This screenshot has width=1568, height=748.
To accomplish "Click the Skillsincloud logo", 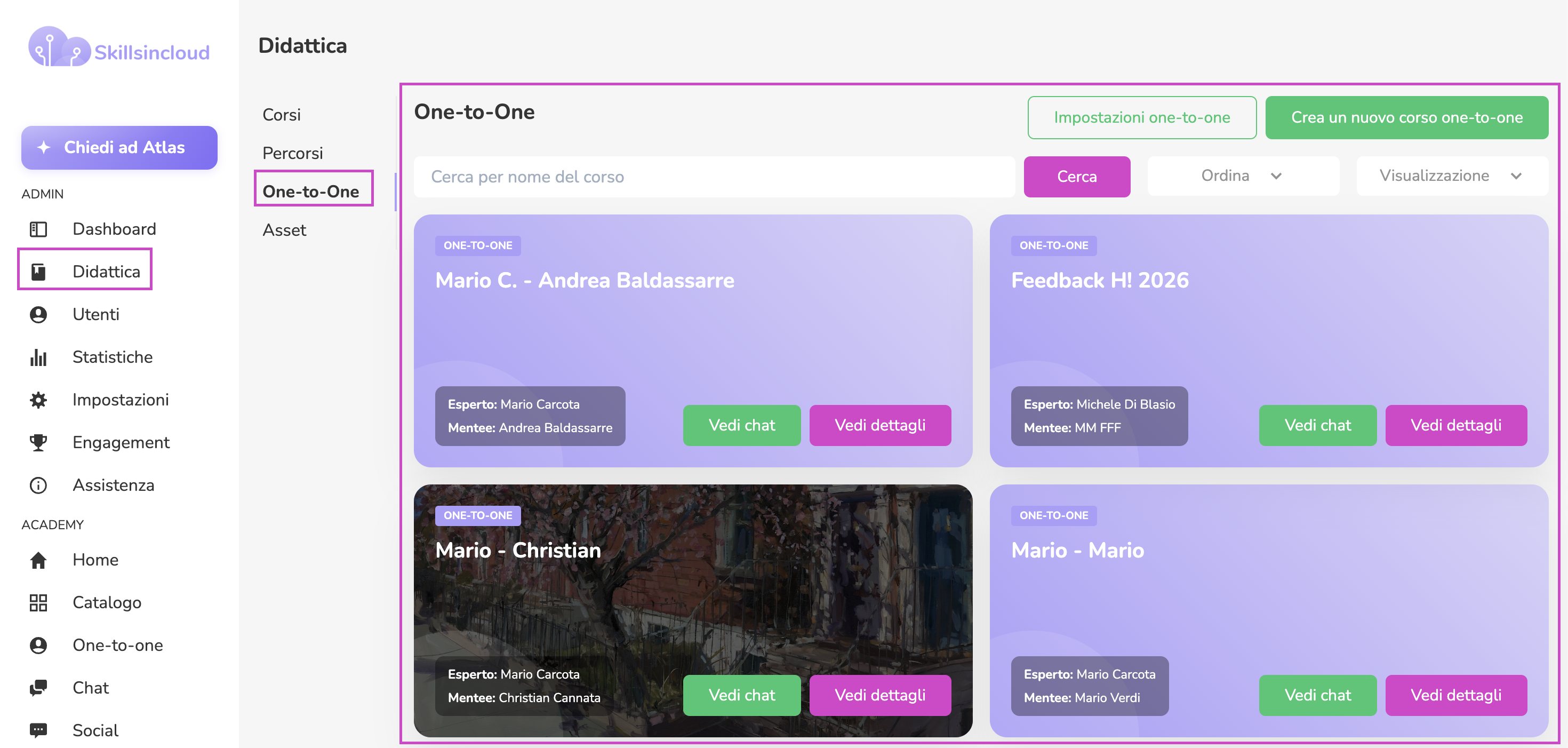I will (x=119, y=47).
